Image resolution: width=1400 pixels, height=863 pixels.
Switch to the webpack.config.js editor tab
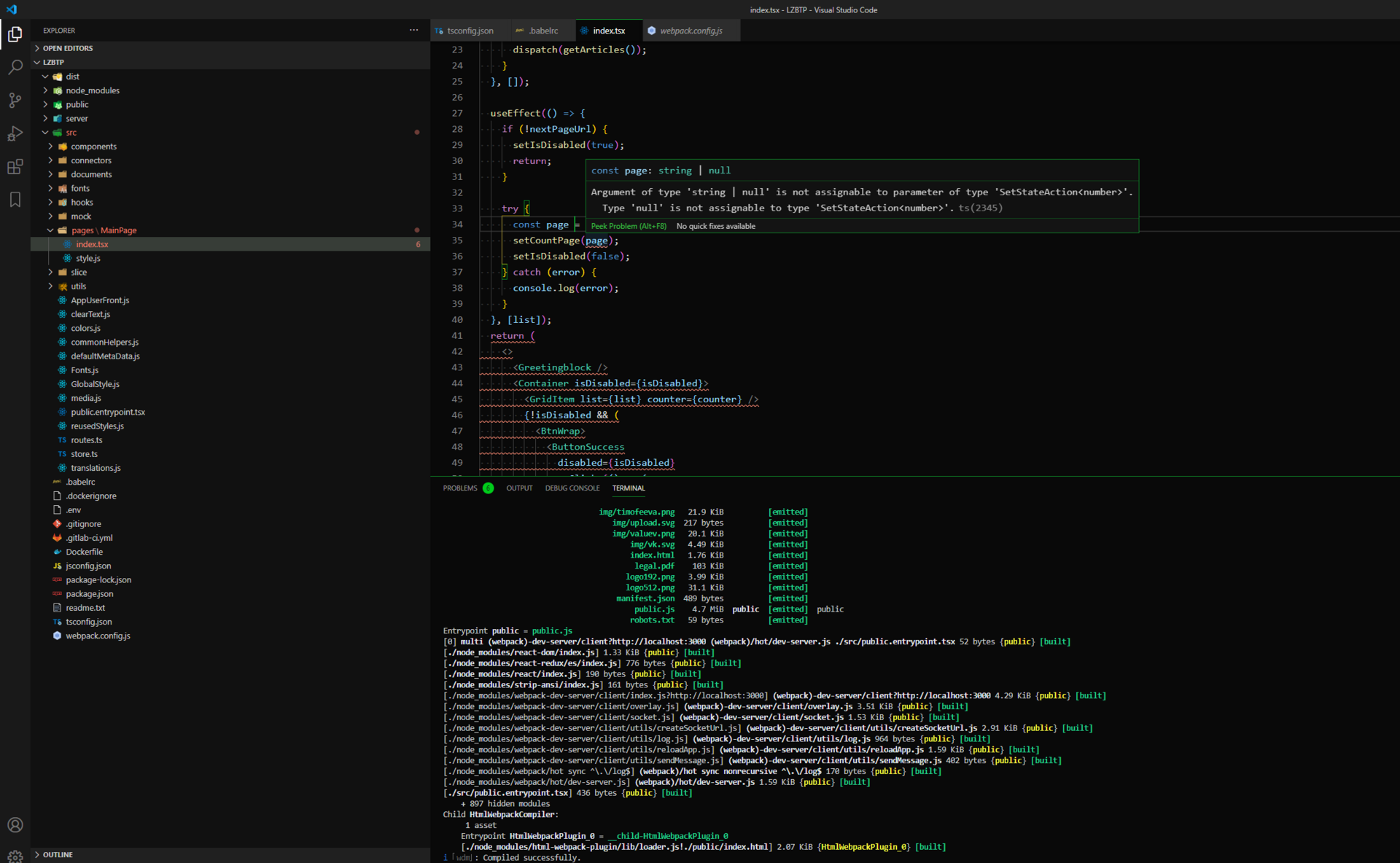click(691, 31)
